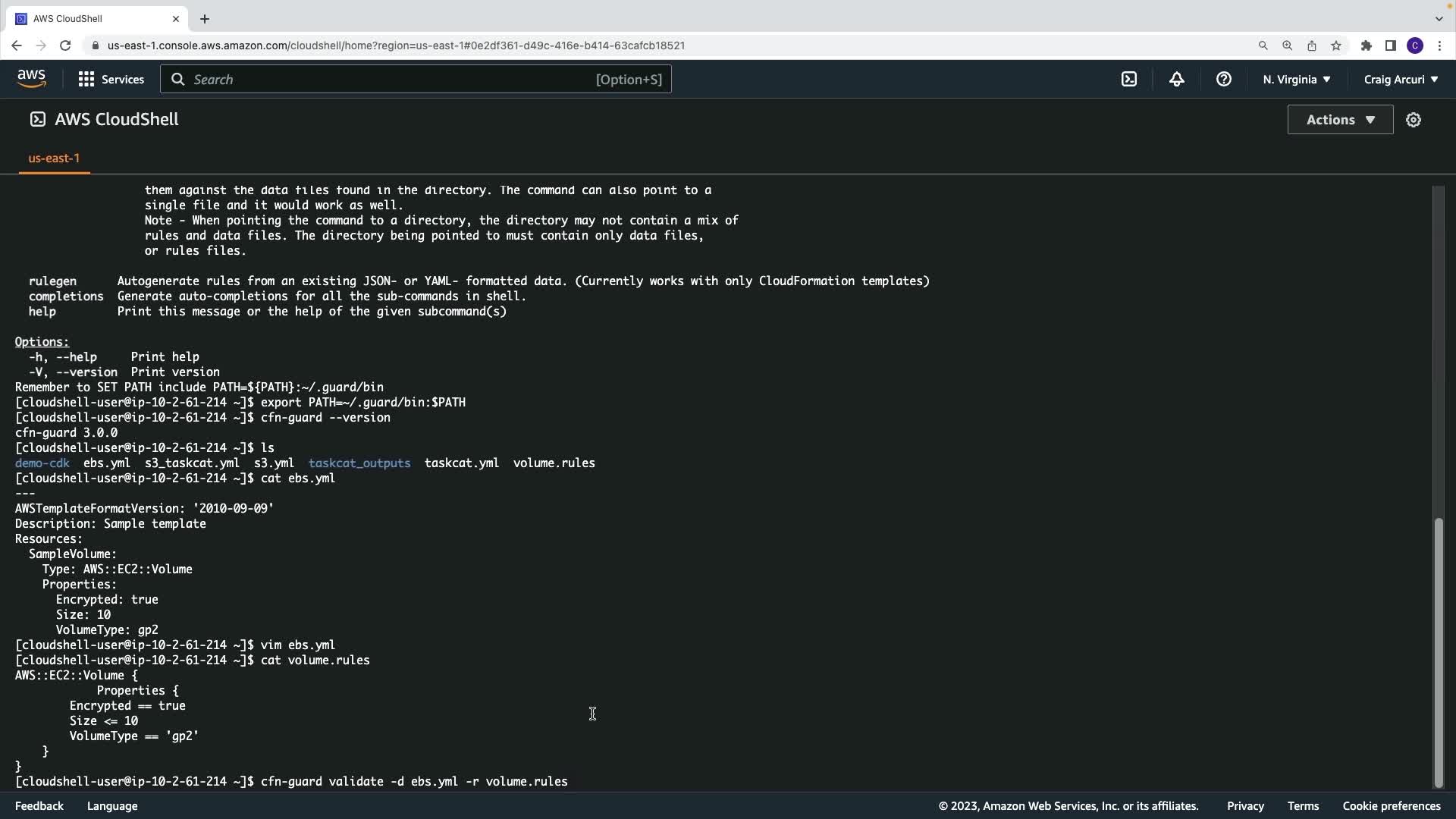Open the AWS notifications bell
The width and height of the screenshot is (1456, 819).
[x=1176, y=79]
